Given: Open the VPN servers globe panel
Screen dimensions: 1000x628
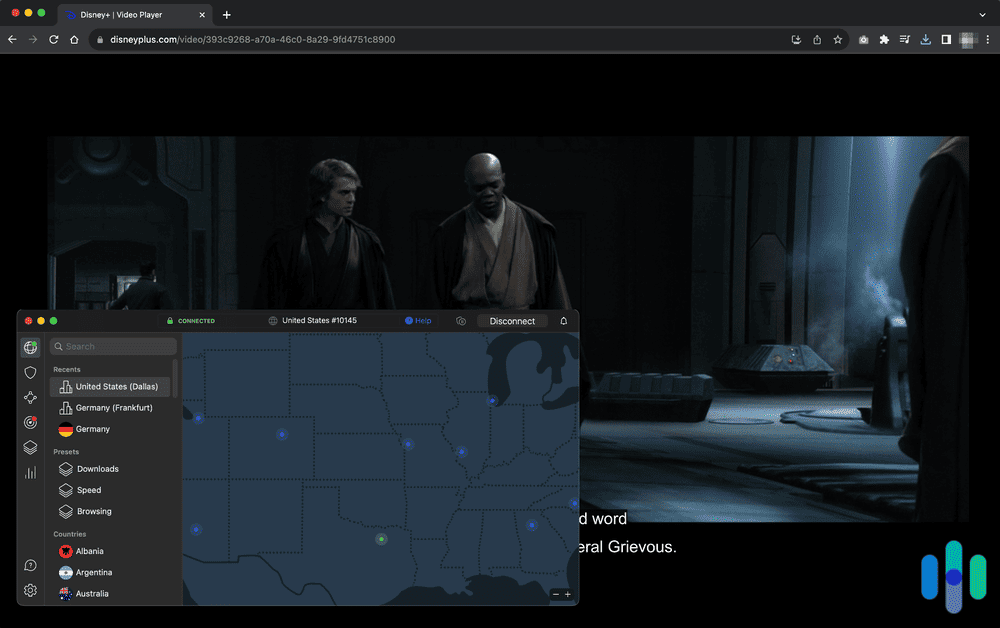Looking at the screenshot, I should pyautogui.click(x=30, y=347).
